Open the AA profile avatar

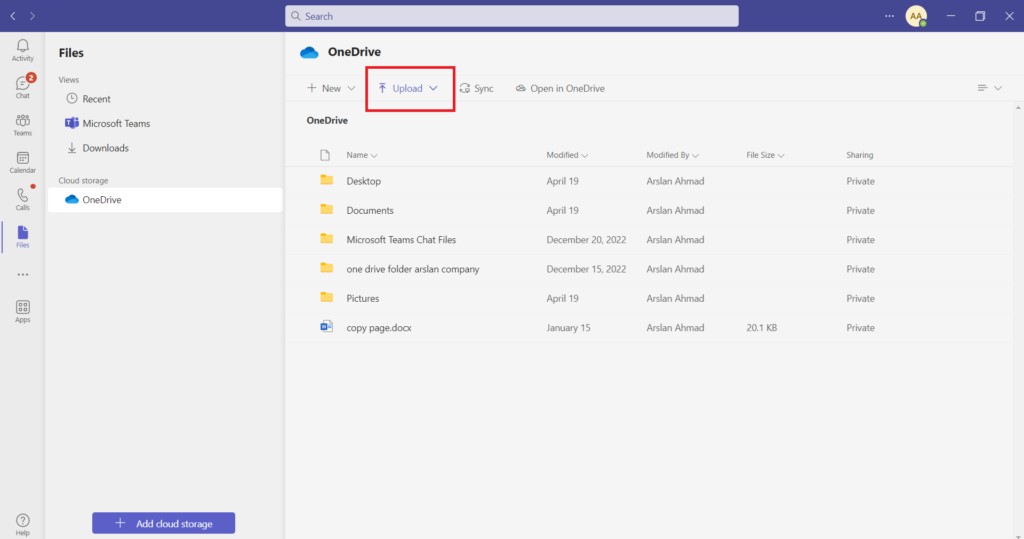pos(916,16)
